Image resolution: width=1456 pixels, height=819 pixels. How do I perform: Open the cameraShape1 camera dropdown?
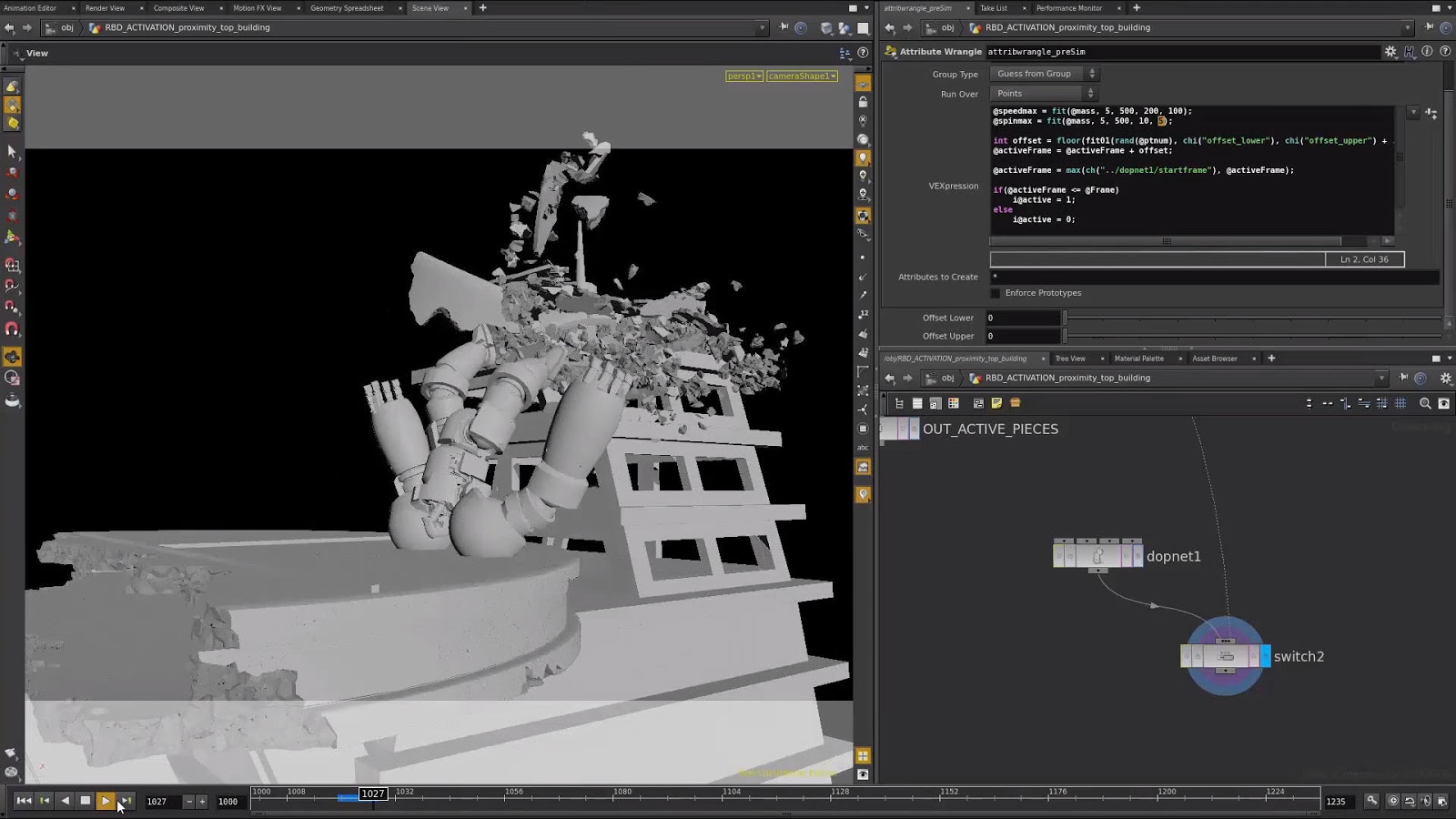coord(802,76)
